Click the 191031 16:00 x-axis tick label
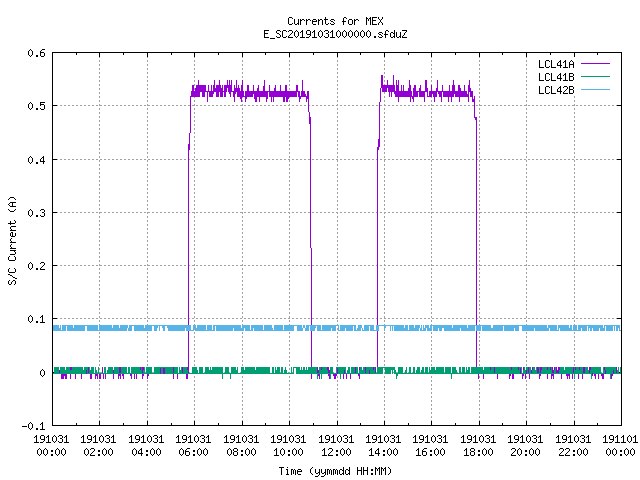640x480 pixels. pos(430,446)
